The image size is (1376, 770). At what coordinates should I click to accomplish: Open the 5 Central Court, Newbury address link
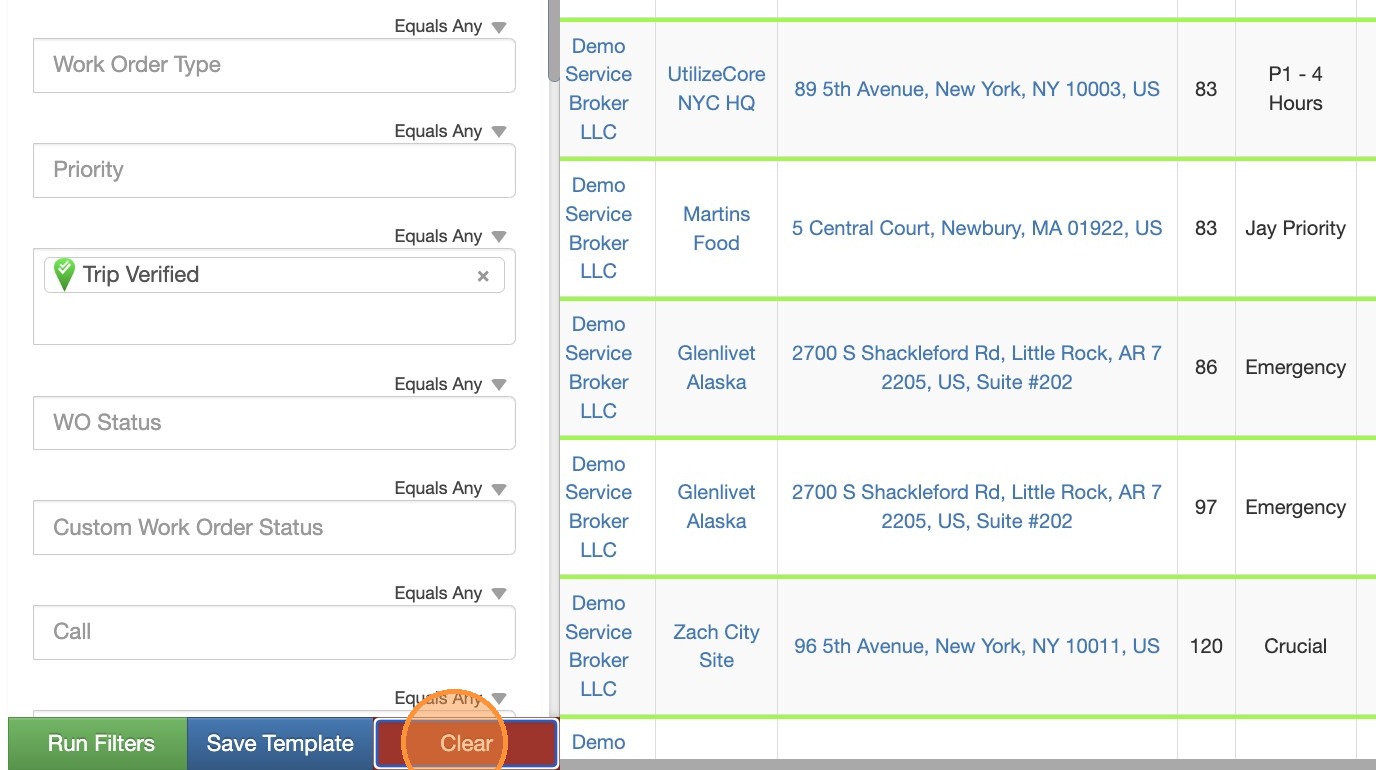[x=977, y=228]
